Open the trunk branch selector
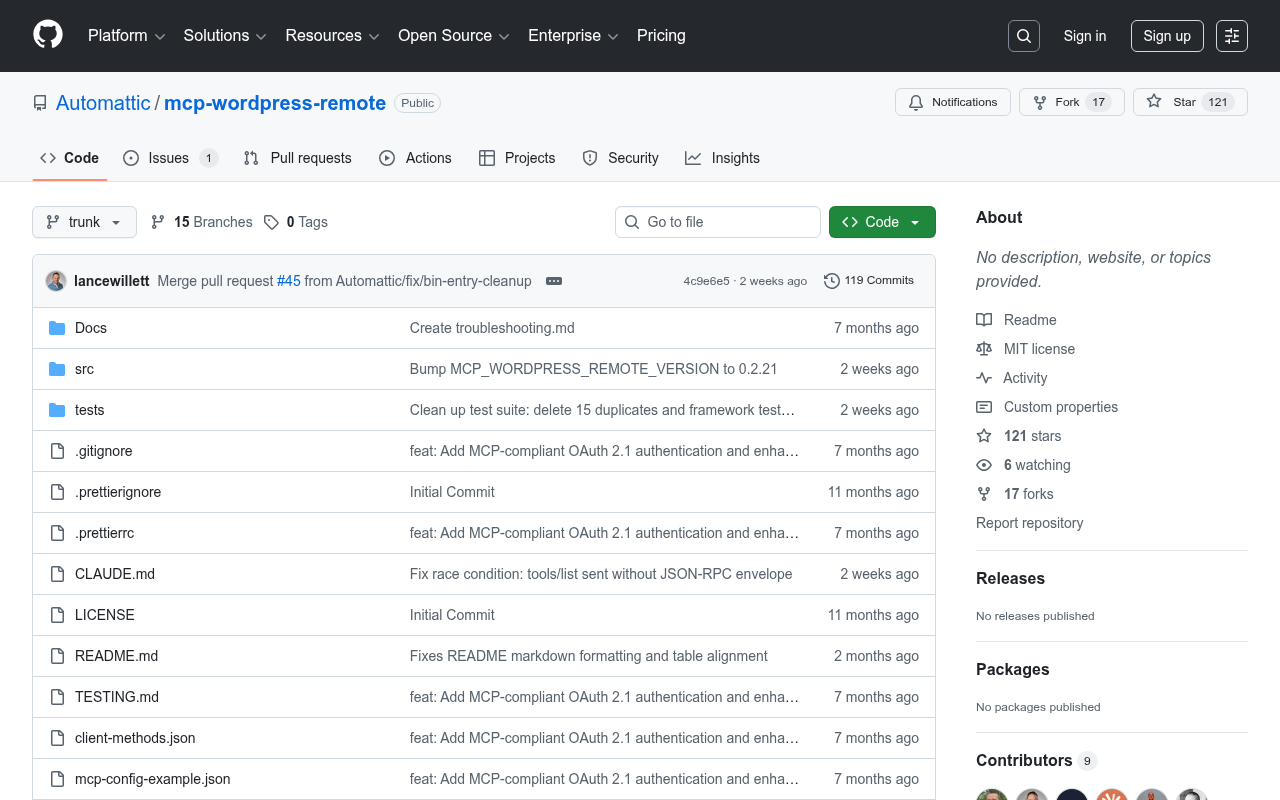The height and width of the screenshot is (800, 1280). tap(84, 222)
